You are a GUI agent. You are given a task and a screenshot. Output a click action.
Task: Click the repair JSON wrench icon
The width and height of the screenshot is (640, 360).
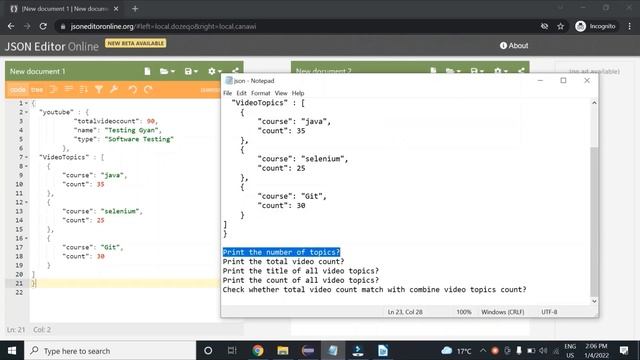tap(114, 89)
